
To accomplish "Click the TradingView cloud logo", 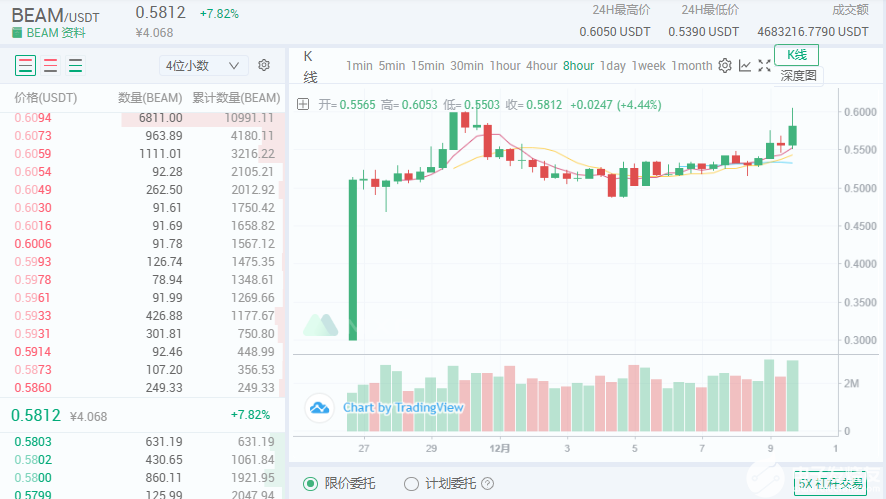I will (320, 407).
